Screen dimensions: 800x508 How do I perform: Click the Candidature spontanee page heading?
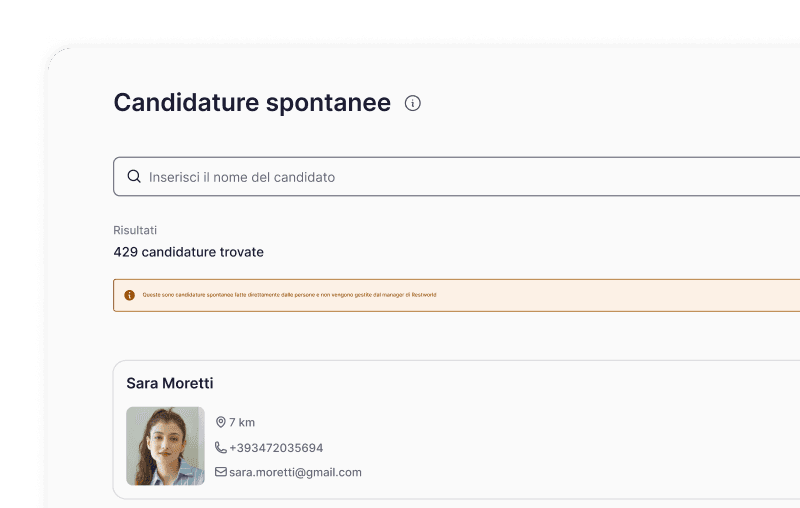coord(252,103)
